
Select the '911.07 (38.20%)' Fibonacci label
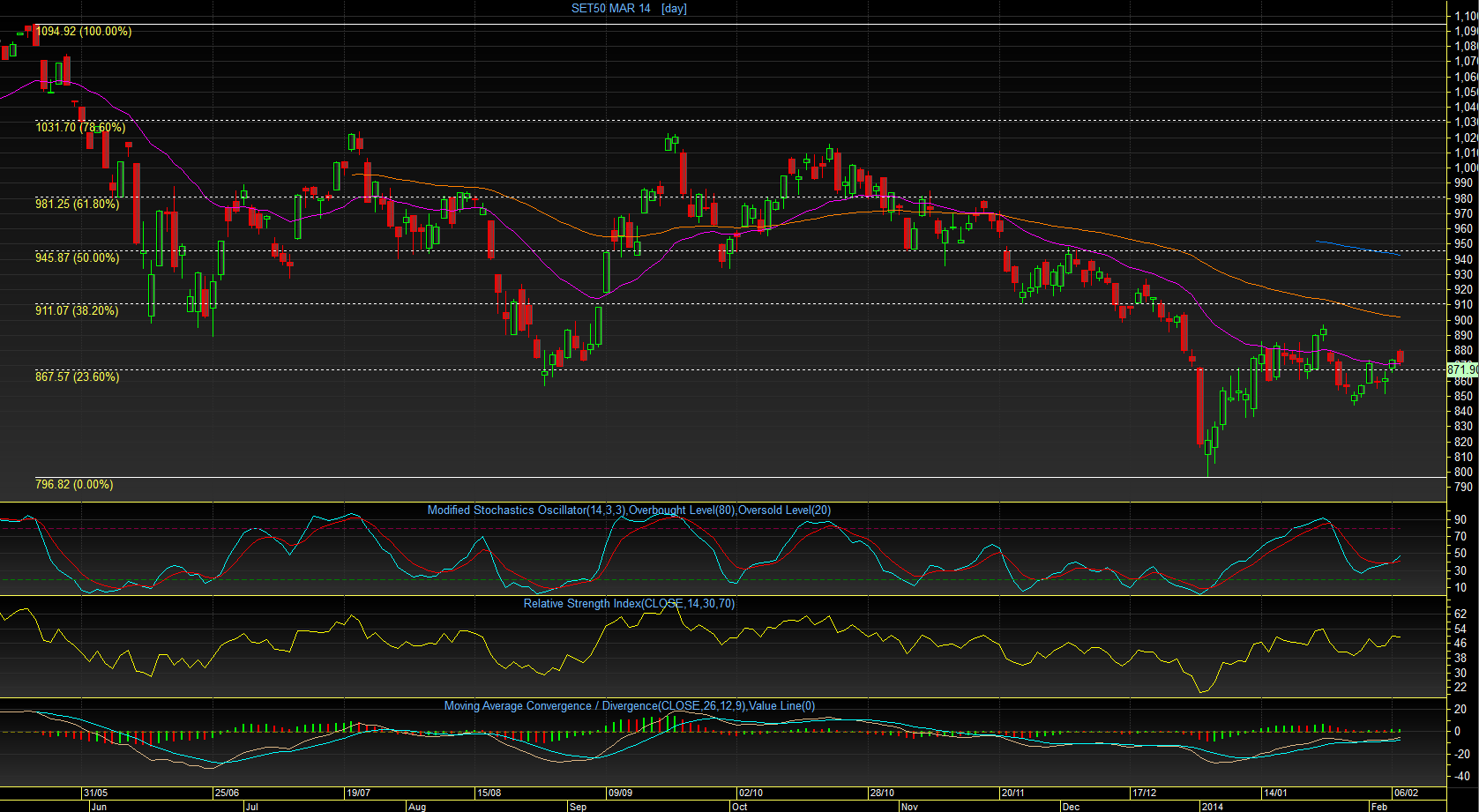[77, 311]
